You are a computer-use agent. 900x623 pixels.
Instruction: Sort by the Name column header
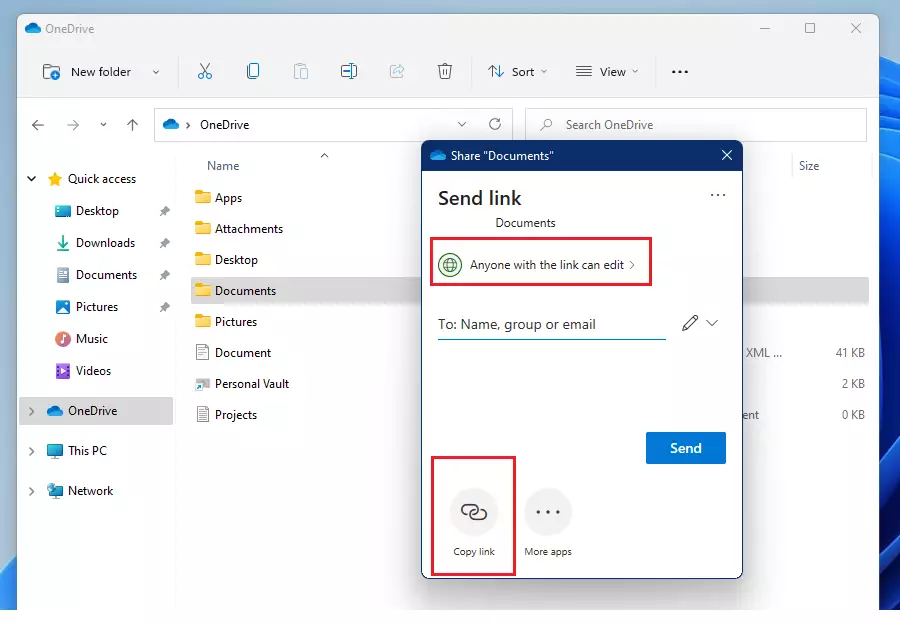223,166
